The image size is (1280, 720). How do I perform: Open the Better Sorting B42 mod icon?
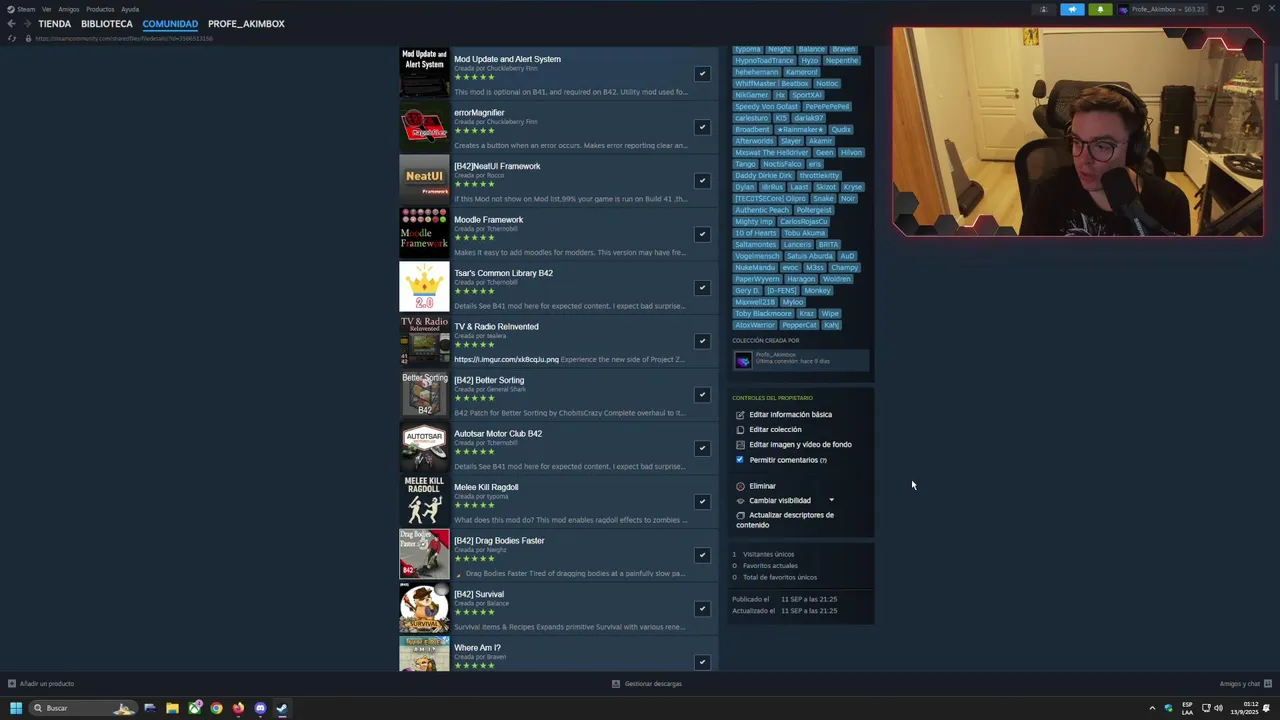tap(424, 394)
